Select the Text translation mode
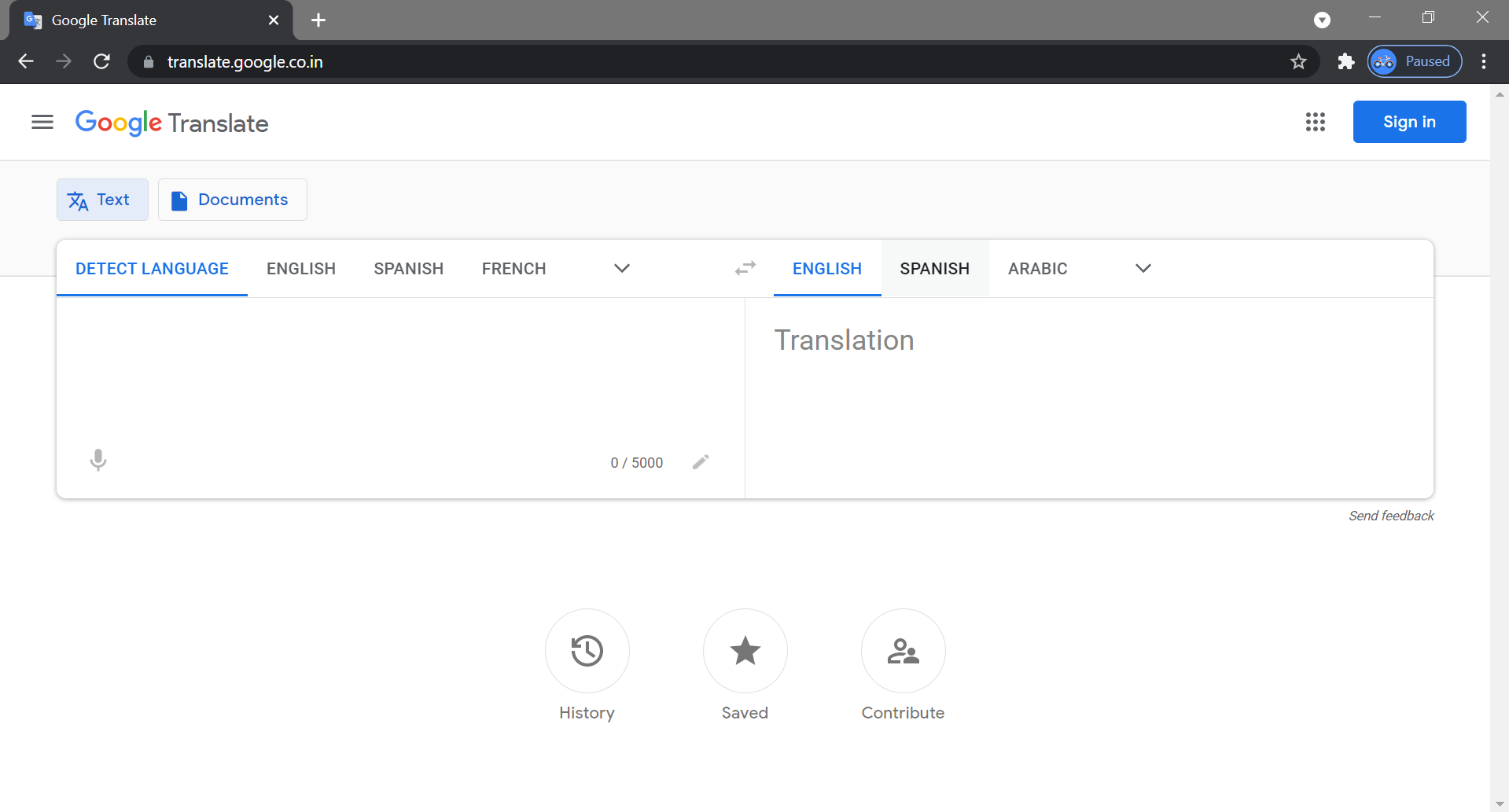The width and height of the screenshot is (1509, 812). (102, 200)
